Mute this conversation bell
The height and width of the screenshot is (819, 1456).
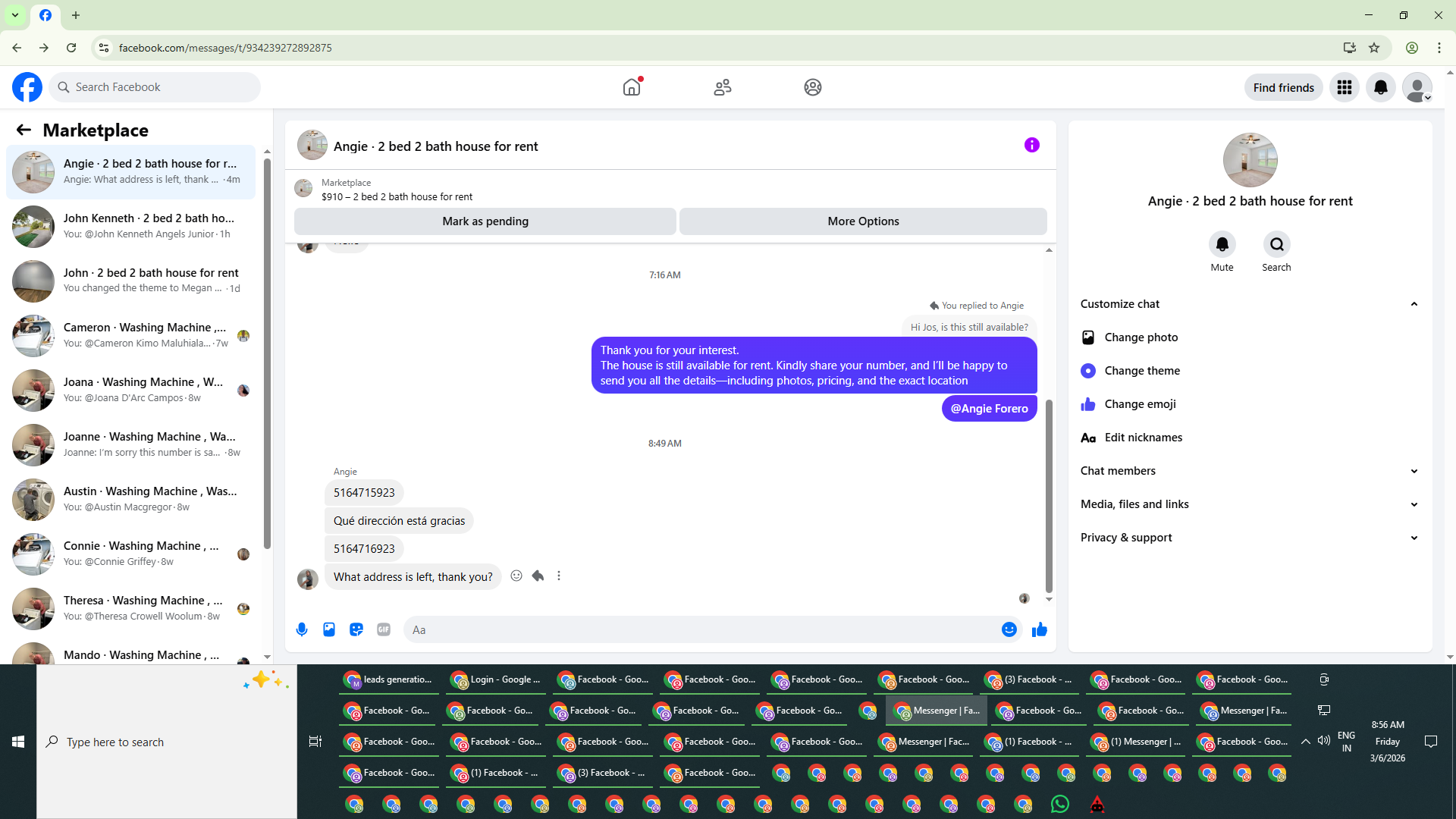(x=1222, y=244)
